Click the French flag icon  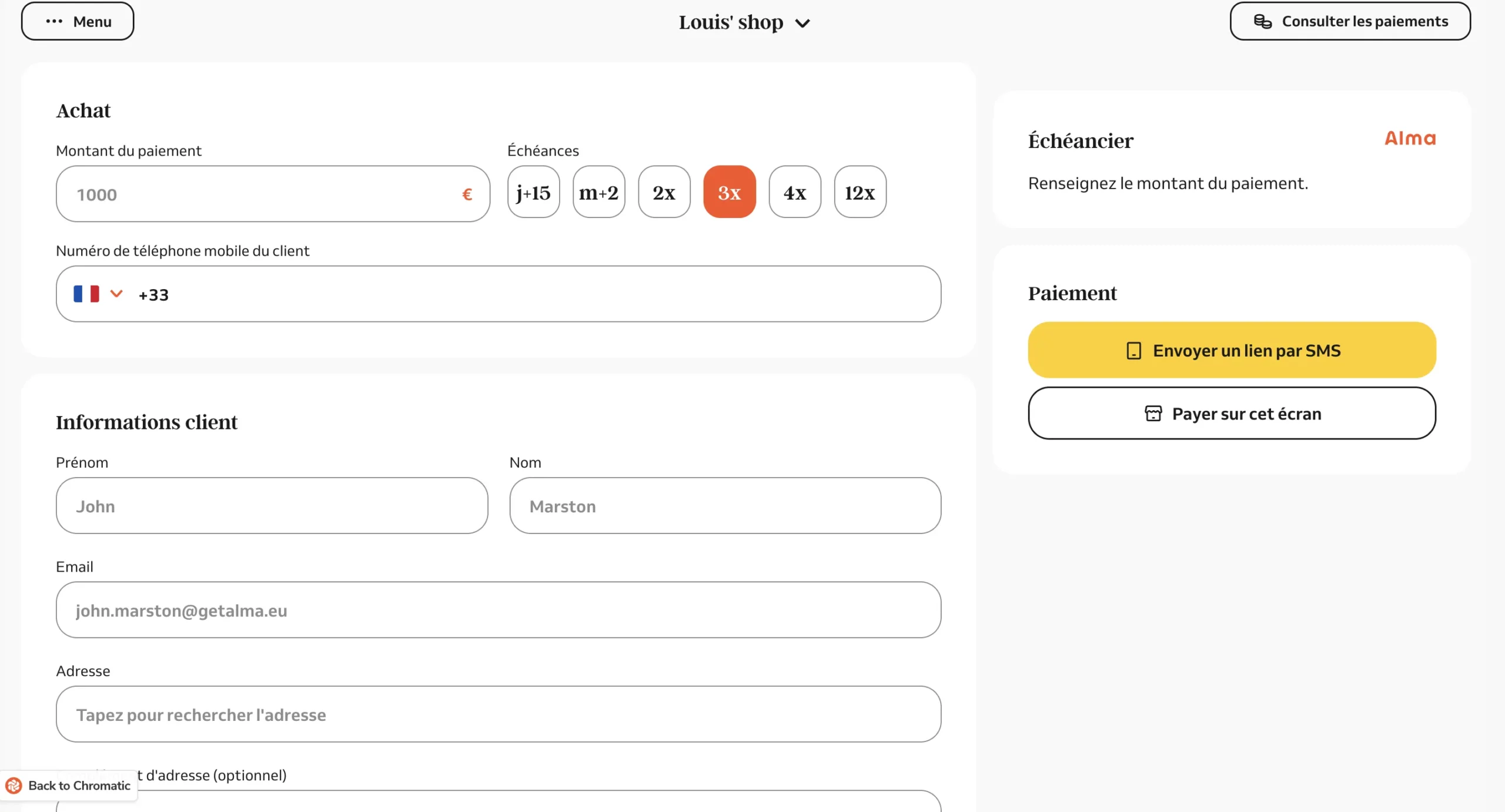coord(86,294)
